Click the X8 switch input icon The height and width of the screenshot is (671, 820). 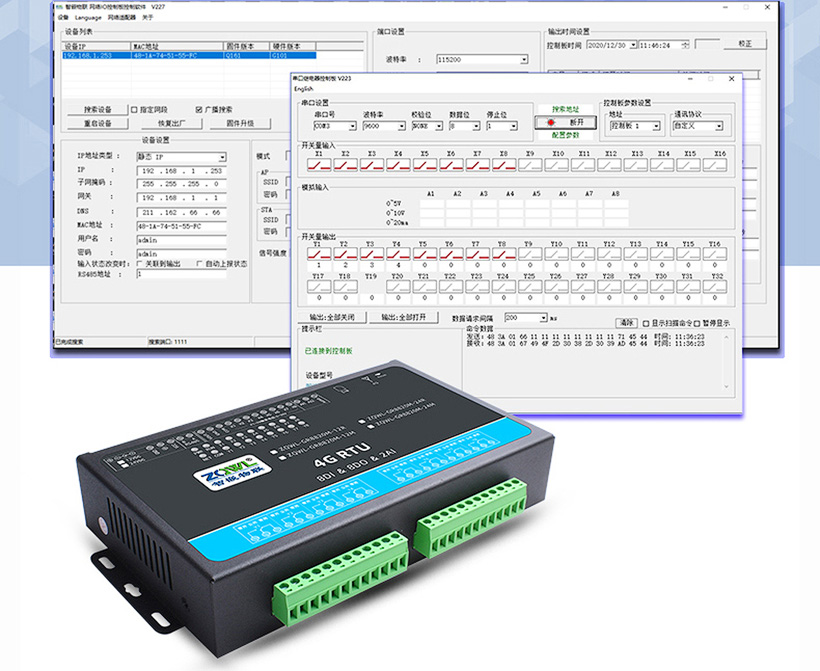click(502, 164)
